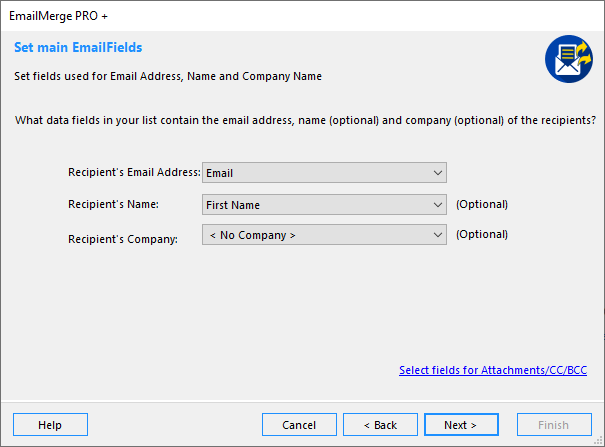Screen dimensions: 605x447
Task: Click the (Optional) text beside the Company dropdown
Action: [482, 234]
